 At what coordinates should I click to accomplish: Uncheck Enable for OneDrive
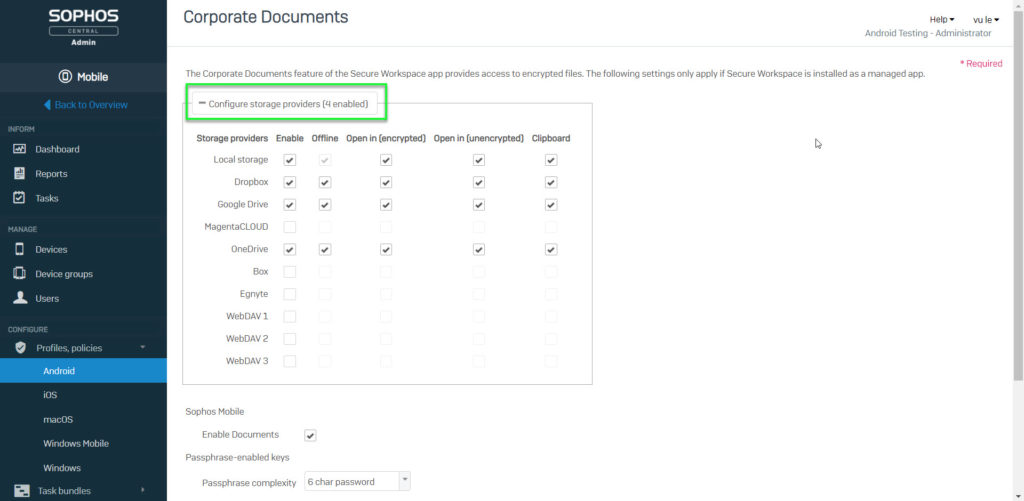click(290, 250)
